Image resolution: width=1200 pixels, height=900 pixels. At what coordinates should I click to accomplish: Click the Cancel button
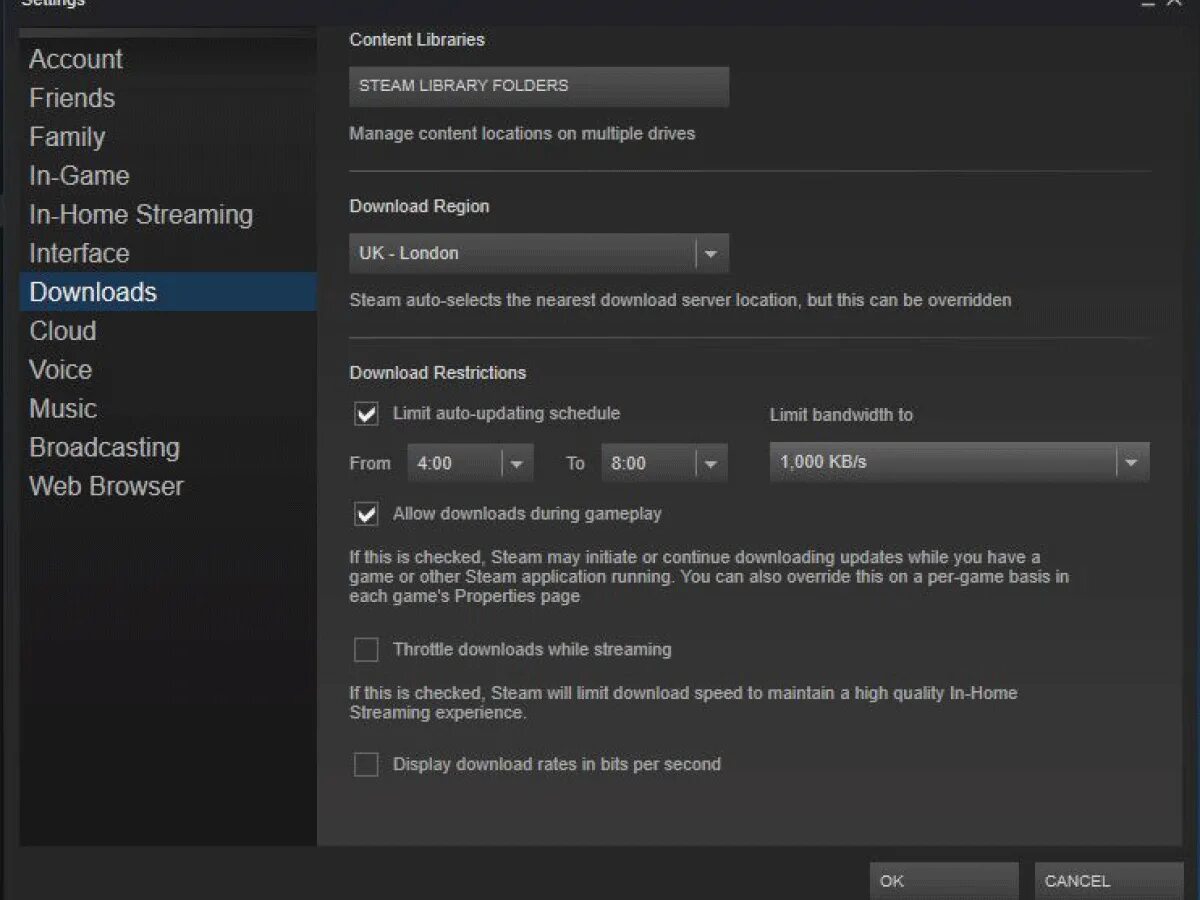click(1109, 881)
